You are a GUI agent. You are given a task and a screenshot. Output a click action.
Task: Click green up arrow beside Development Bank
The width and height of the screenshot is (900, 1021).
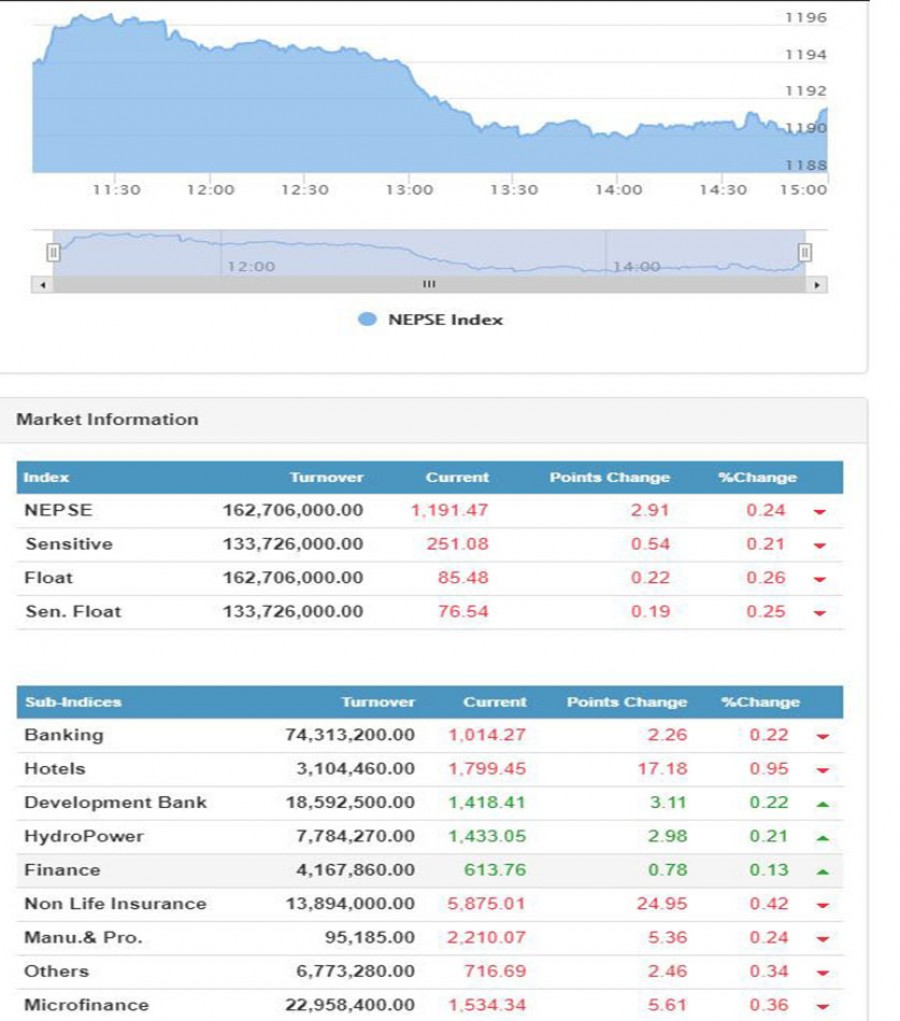point(822,803)
